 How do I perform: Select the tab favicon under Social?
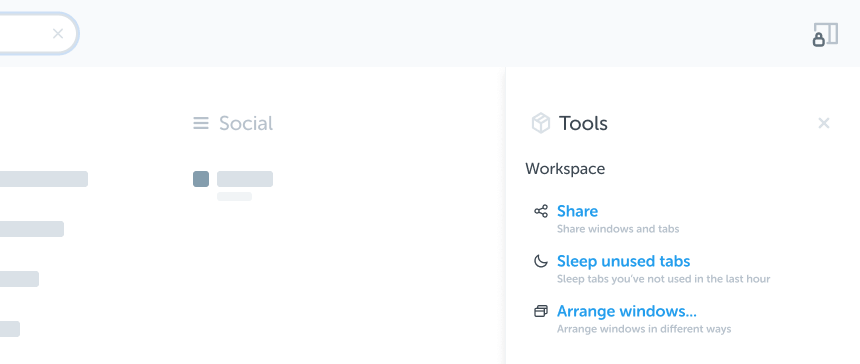(201, 179)
